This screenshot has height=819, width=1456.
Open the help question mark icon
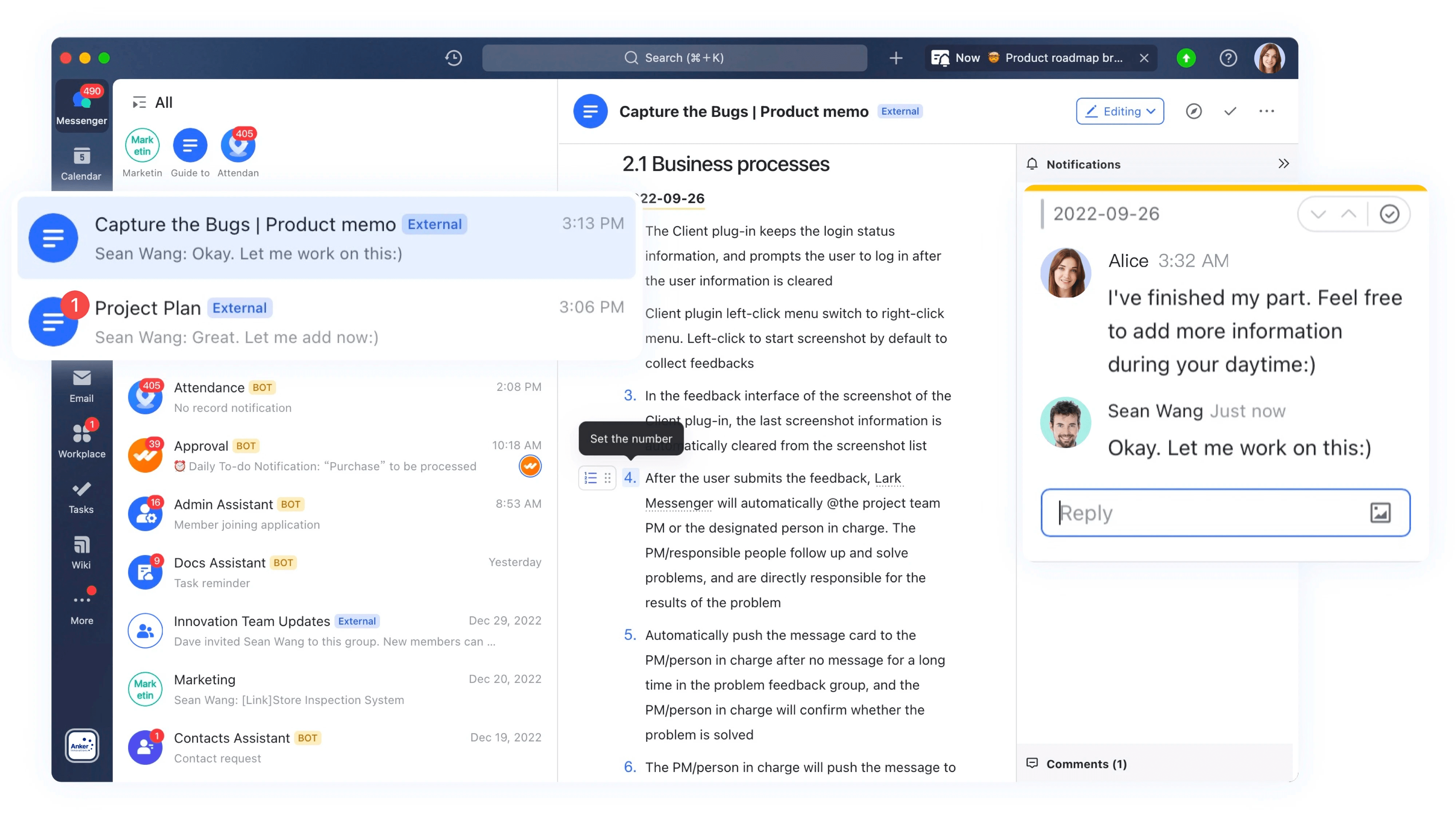[1228, 58]
